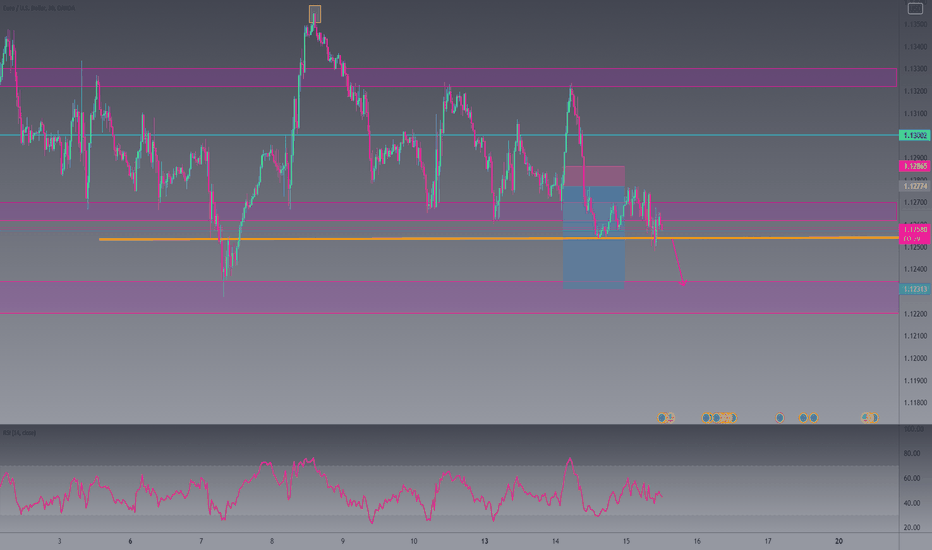The width and height of the screenshot is (932, 550).
Task: Click the isolated economic event marker near date 17
Action: [779, 418]
